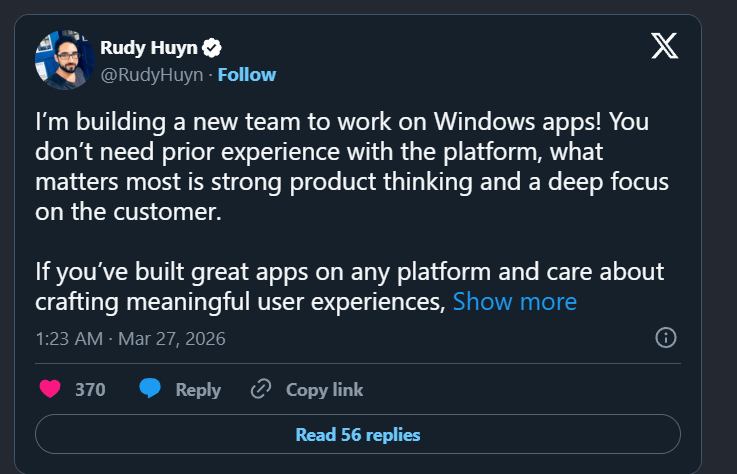Click the 370 likes count
The image size is (737, 474).
90,389
